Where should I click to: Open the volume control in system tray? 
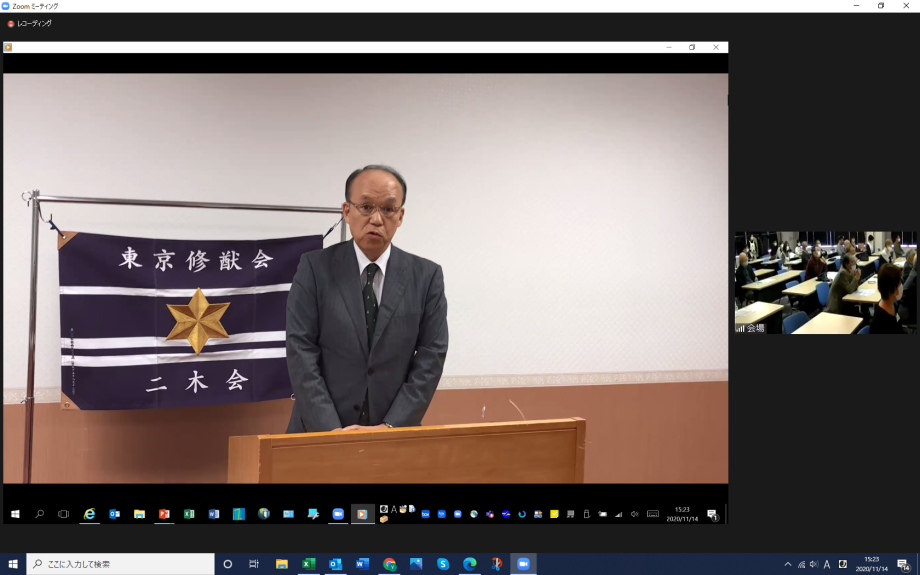814,564
